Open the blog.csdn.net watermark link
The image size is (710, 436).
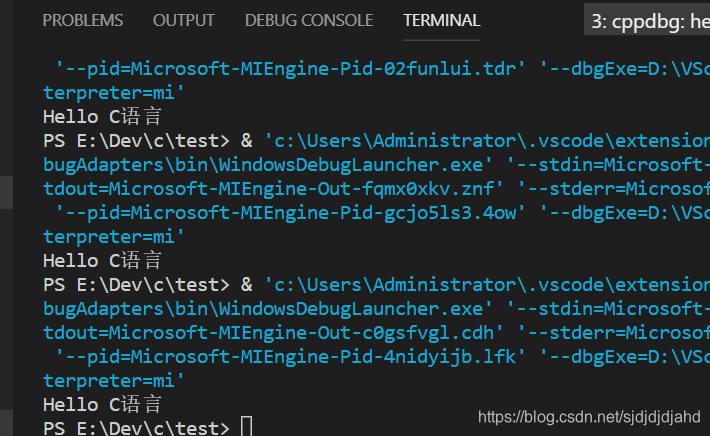(589, 417)
